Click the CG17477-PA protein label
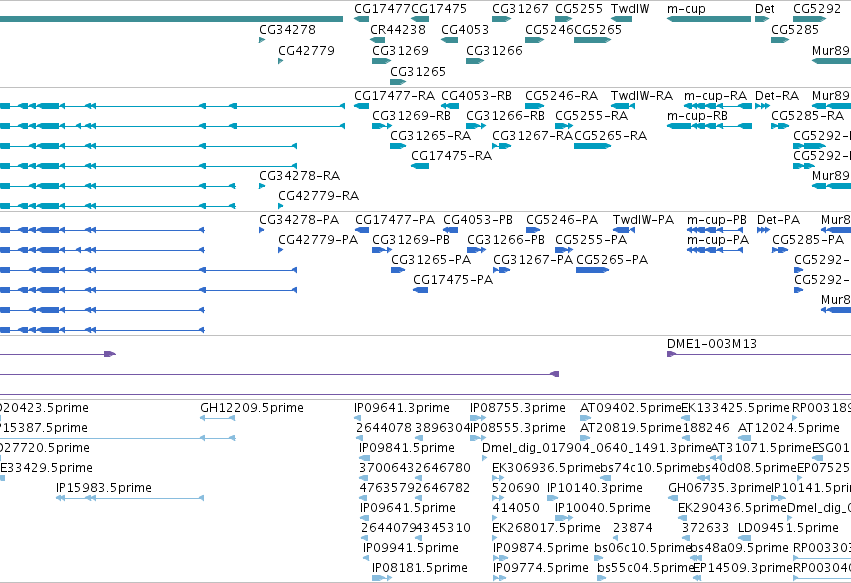The image size is (851, 583). coord(395,220)
